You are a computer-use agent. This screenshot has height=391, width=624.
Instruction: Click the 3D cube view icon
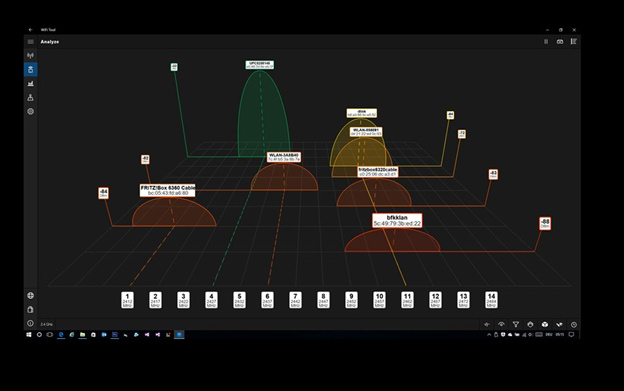(545, 325)
